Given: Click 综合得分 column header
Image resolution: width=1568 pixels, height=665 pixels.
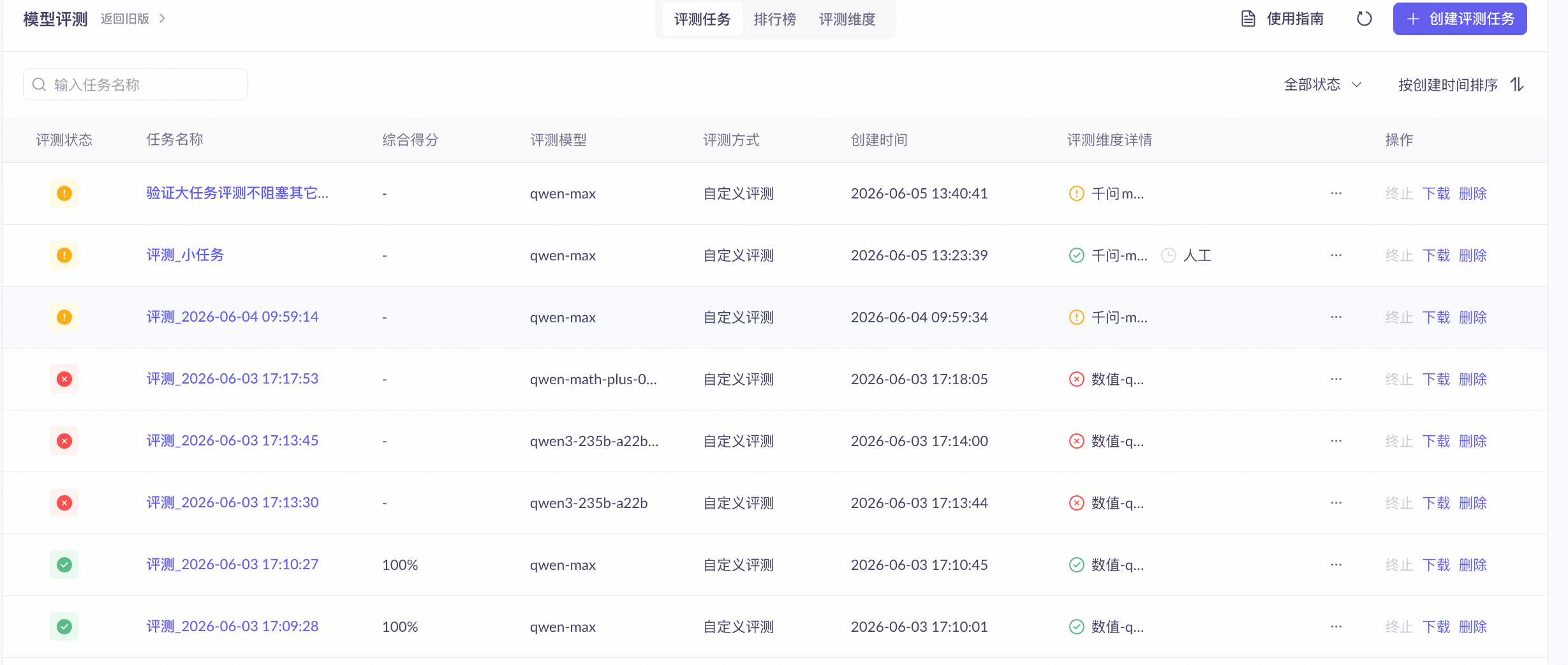Looking at the screenshot, I should pos(410,140).
